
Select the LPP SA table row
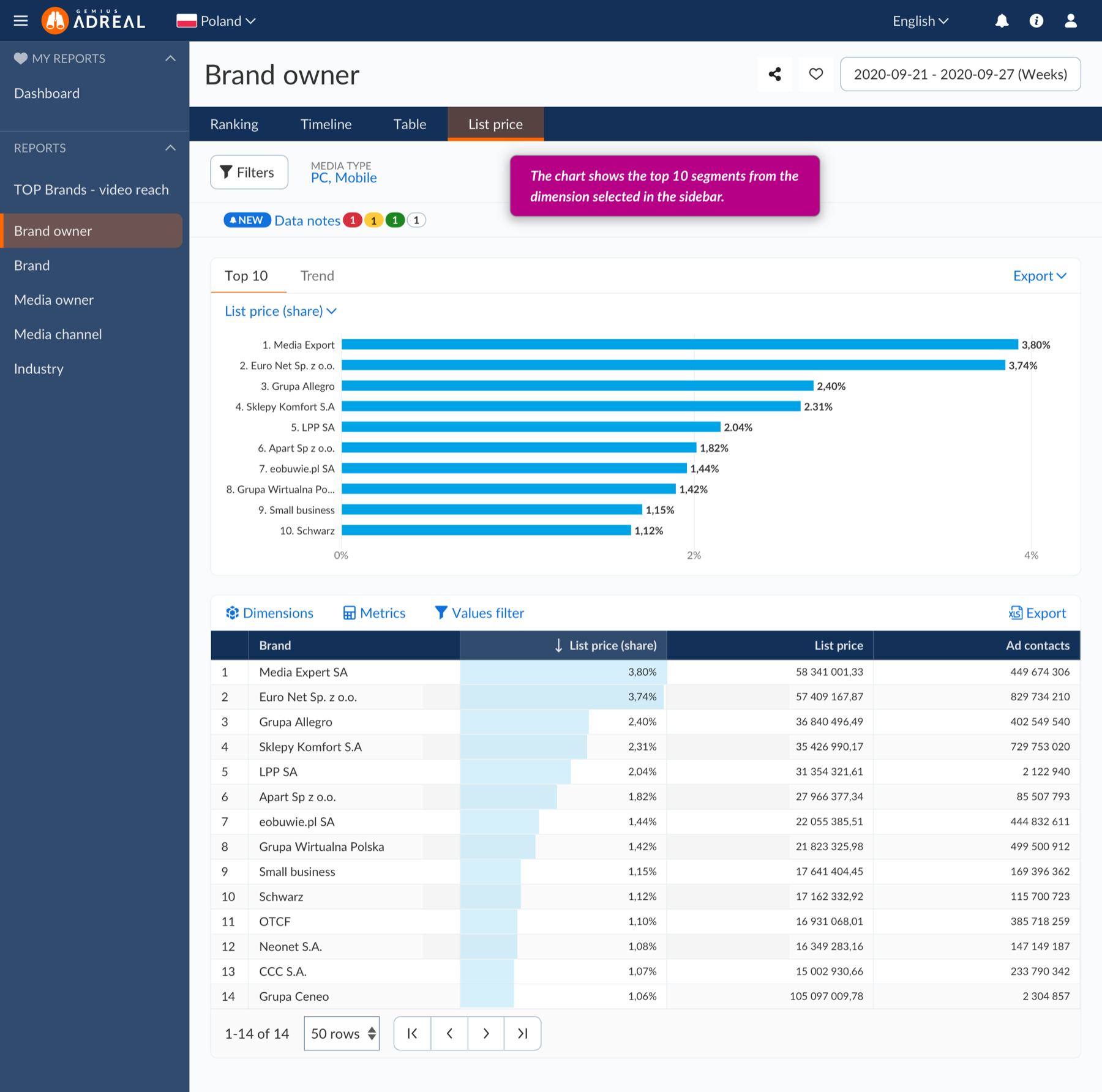pos(645,772)
